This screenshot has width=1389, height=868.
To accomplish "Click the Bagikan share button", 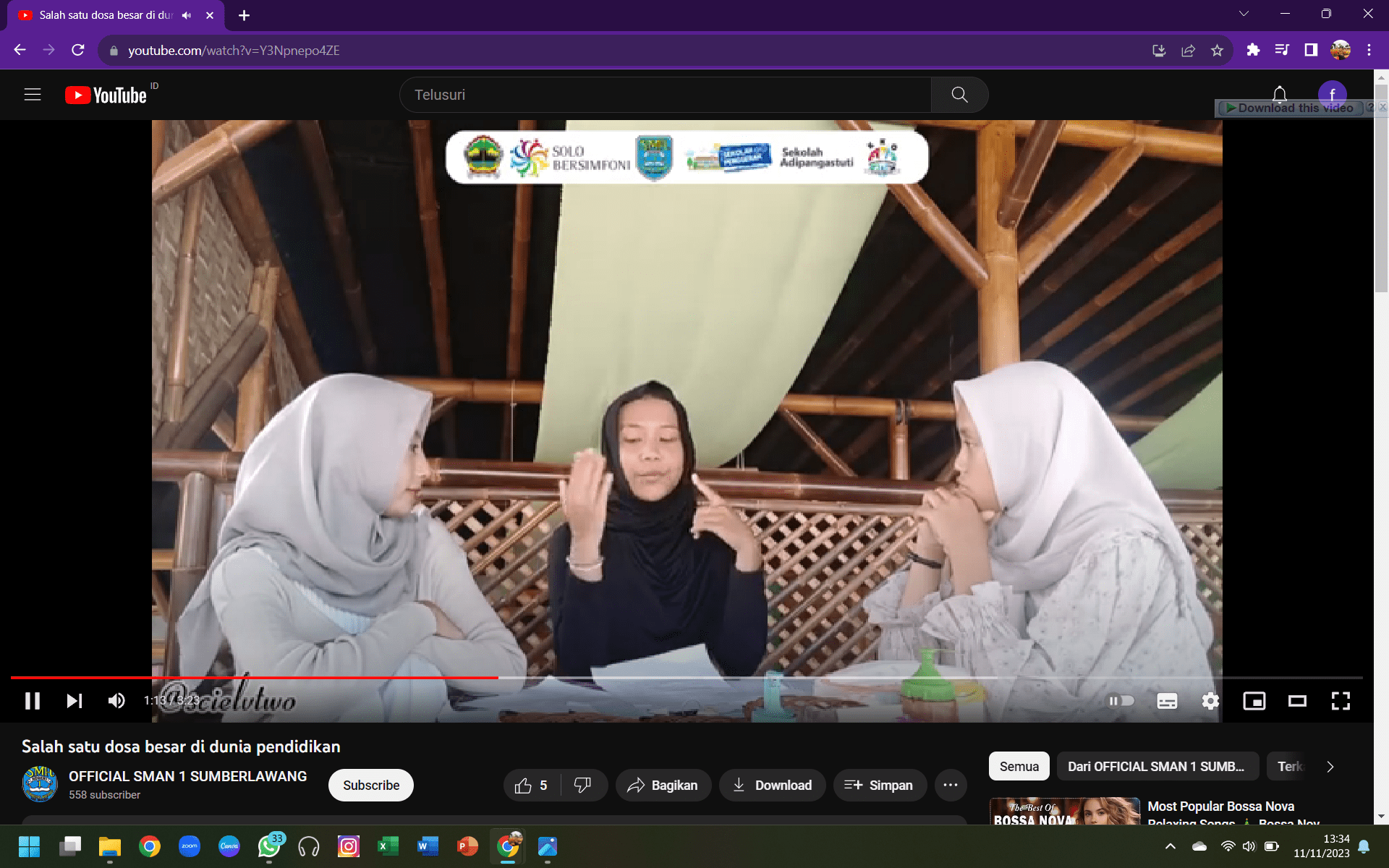I will click(663, 786).
